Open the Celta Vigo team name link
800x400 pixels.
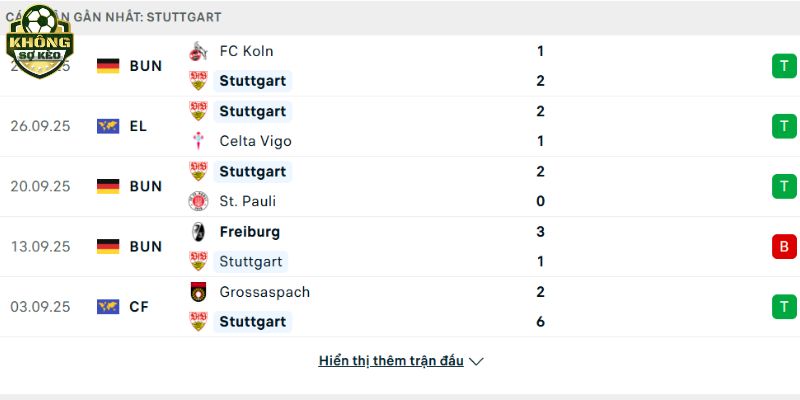[255, 141]
